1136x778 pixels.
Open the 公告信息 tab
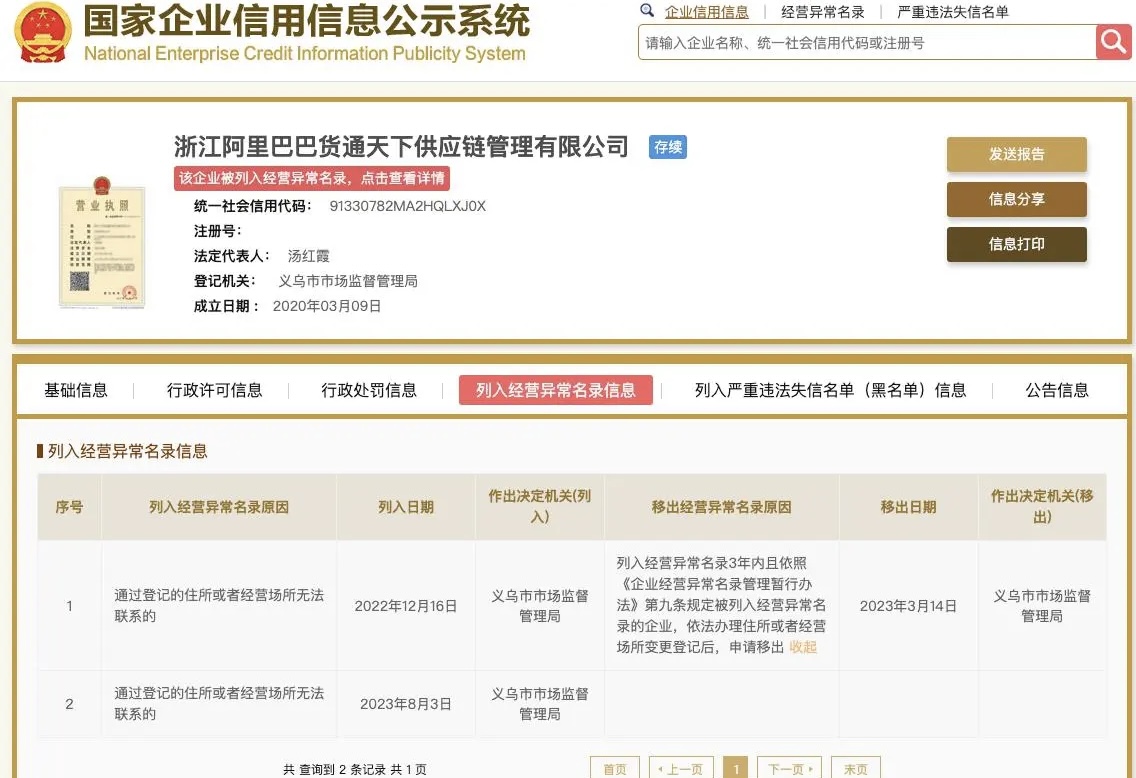point(1056,390)
